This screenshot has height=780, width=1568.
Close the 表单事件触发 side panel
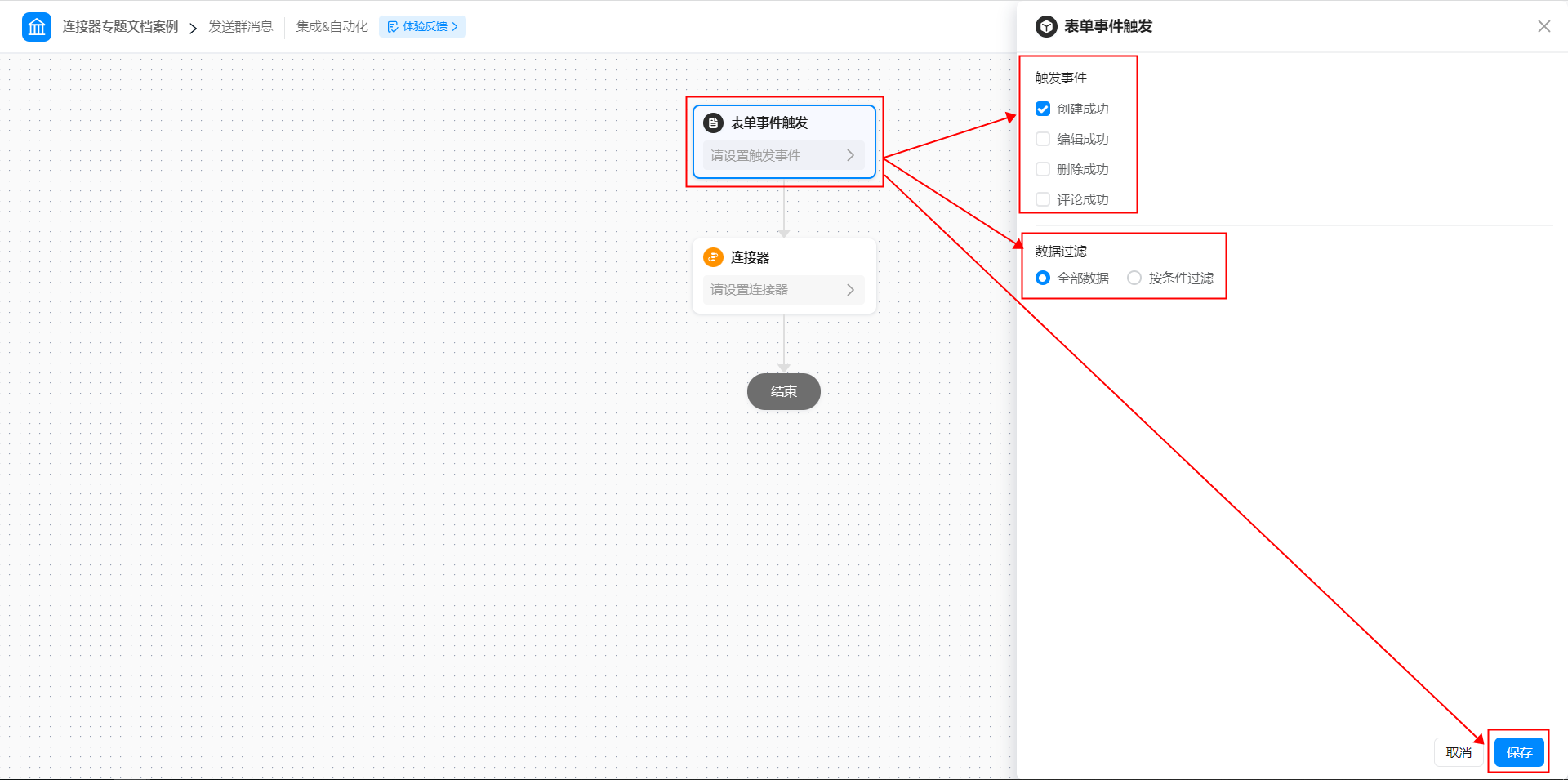tap(1543, 26)
